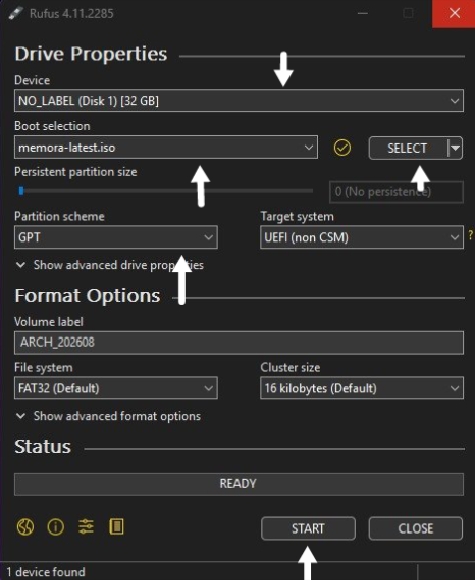Image resolution: width=475 pixels, height=580 pixels.
Task: Click the Partition scheme label
Action: pos(59,216)
